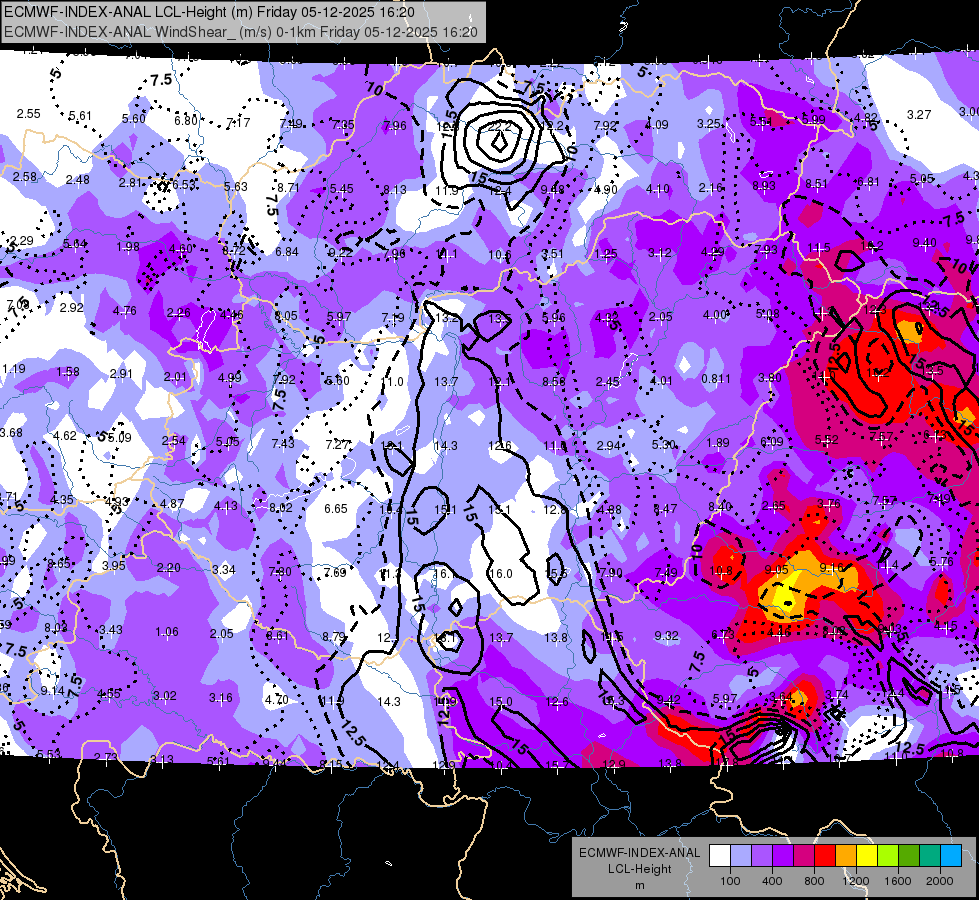
Task: Click the grid value 1.58
Action: pos(68,372)
